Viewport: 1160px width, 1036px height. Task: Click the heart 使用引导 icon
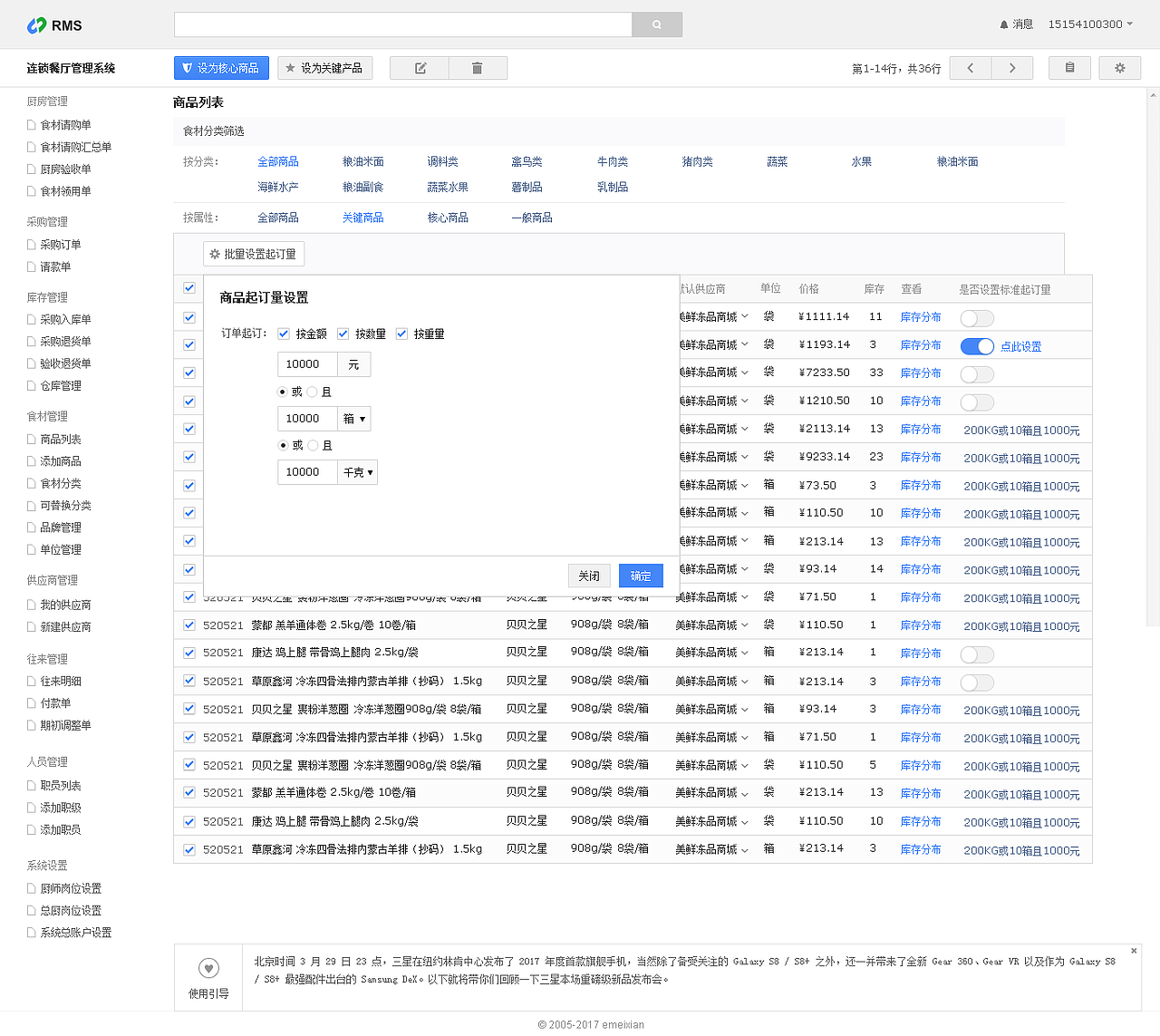[208, 969]
